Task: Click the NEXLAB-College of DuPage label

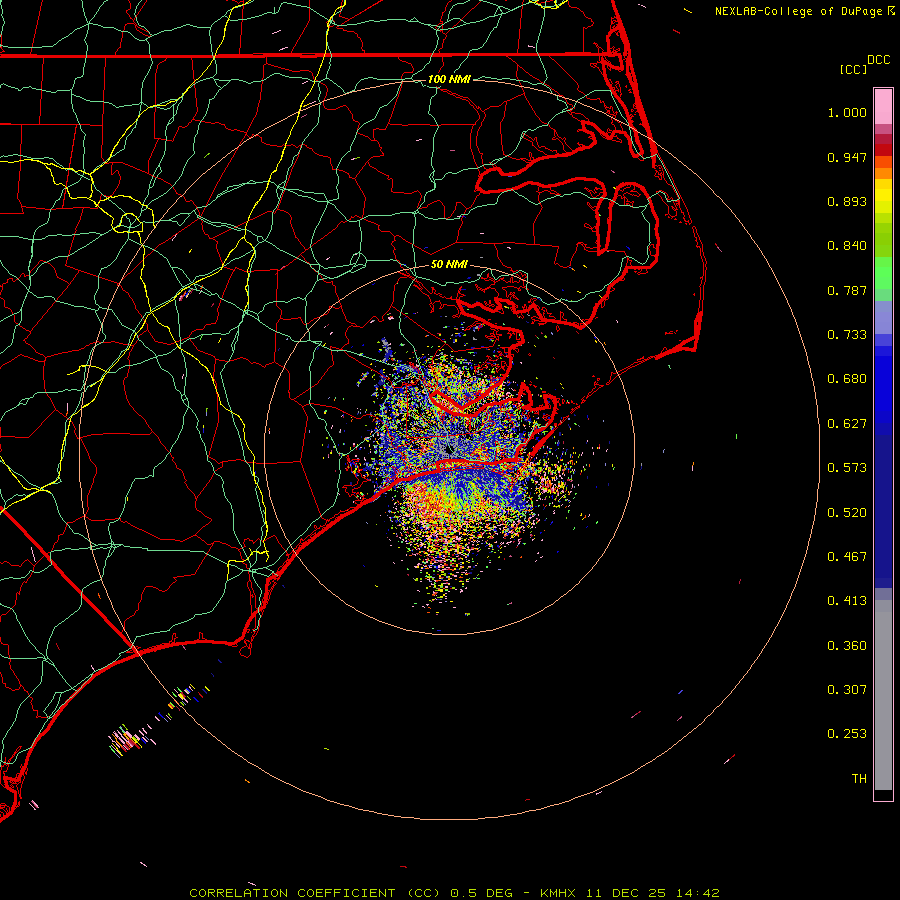Action: (x=798, y=11)
